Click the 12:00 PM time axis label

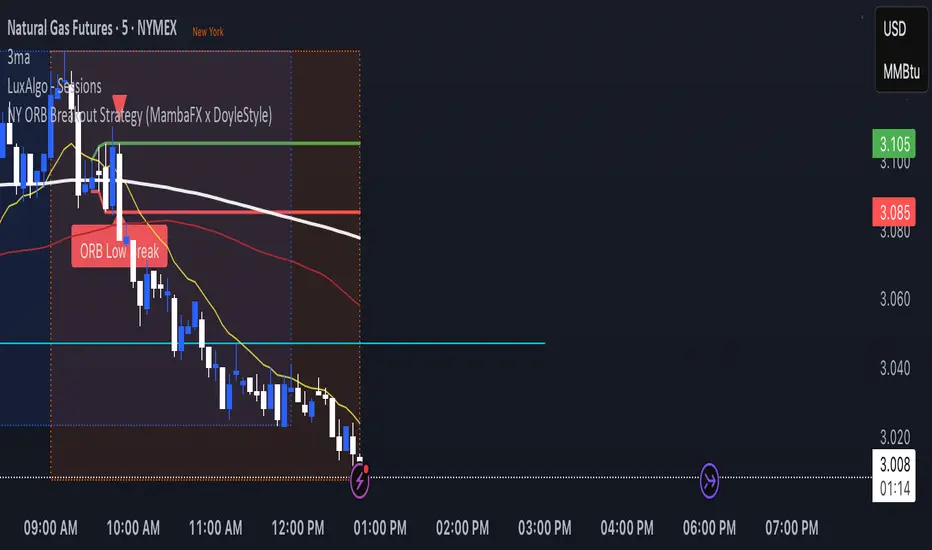coord(298,528)
